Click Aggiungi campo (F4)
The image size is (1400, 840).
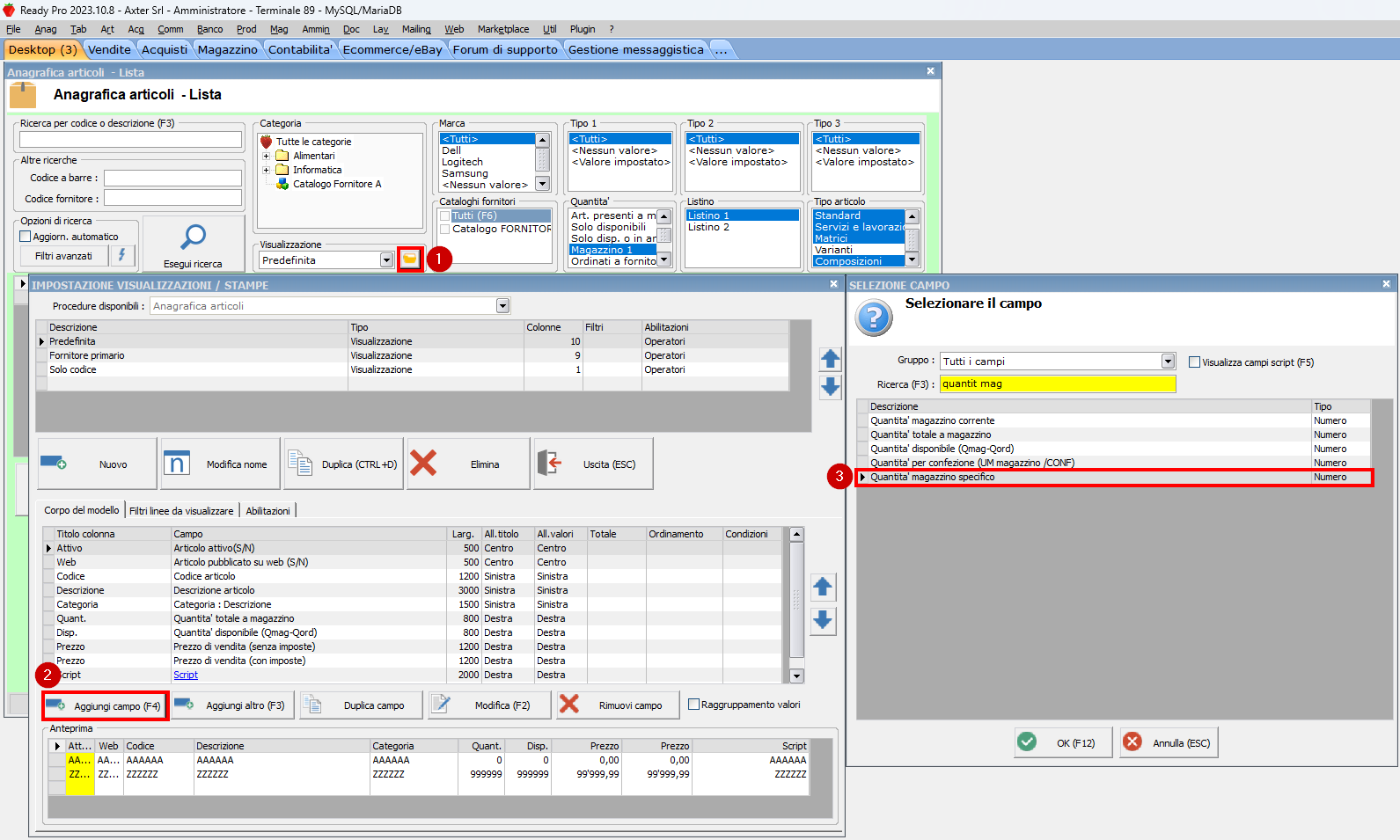pos(105,705)
